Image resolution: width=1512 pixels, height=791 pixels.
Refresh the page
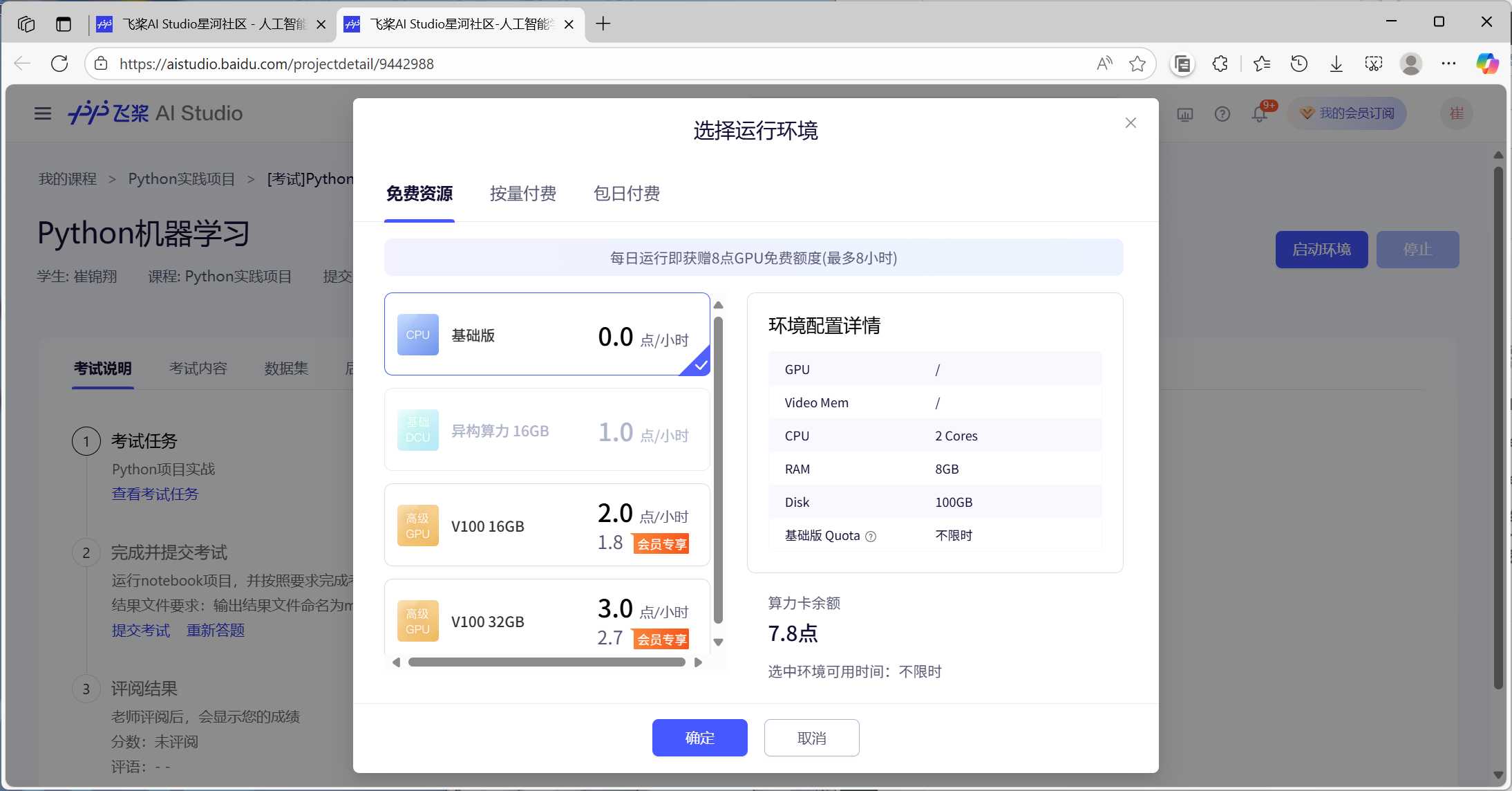pos(59,64)
